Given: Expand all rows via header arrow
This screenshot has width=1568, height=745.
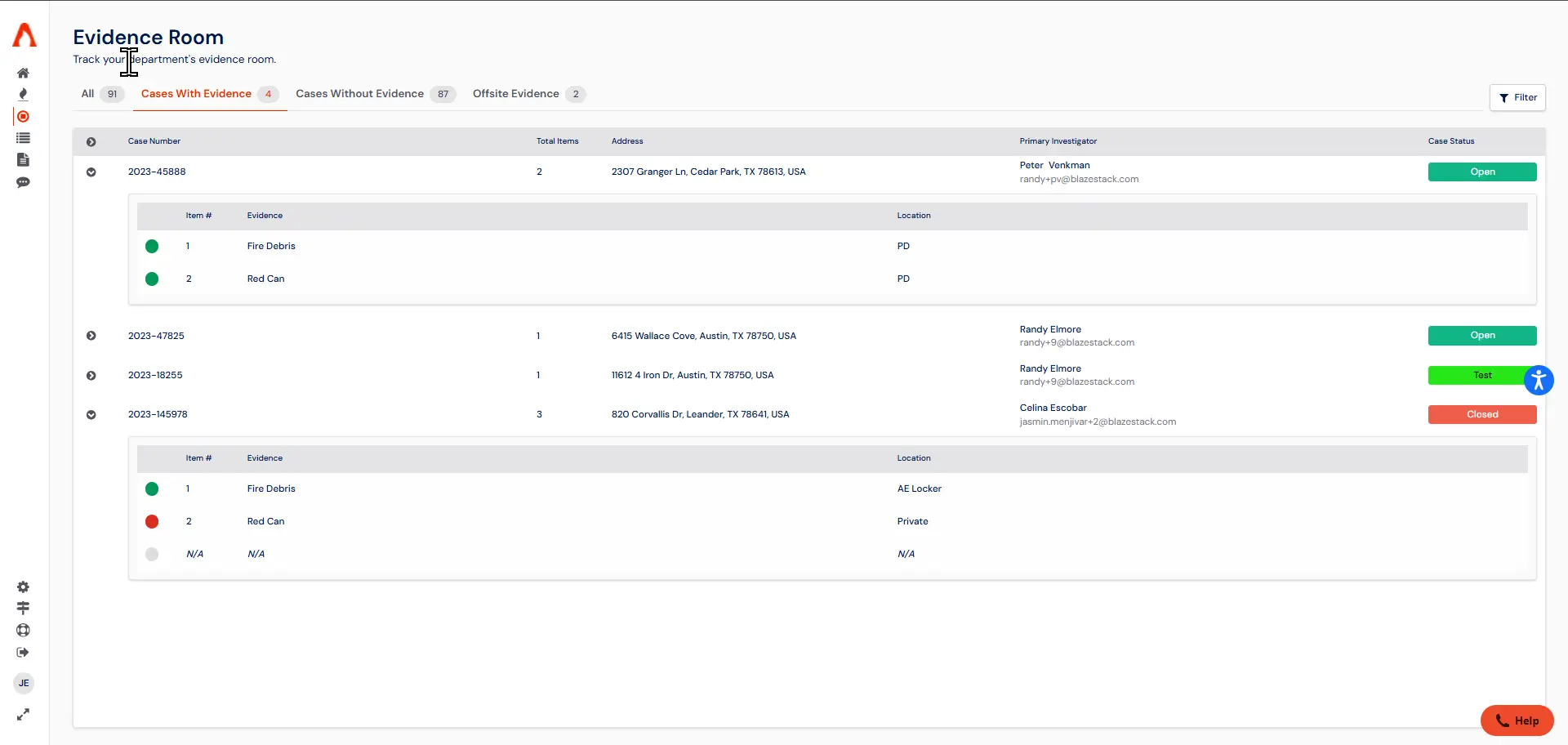Looking at the screenshot, I should pos(91,142).
